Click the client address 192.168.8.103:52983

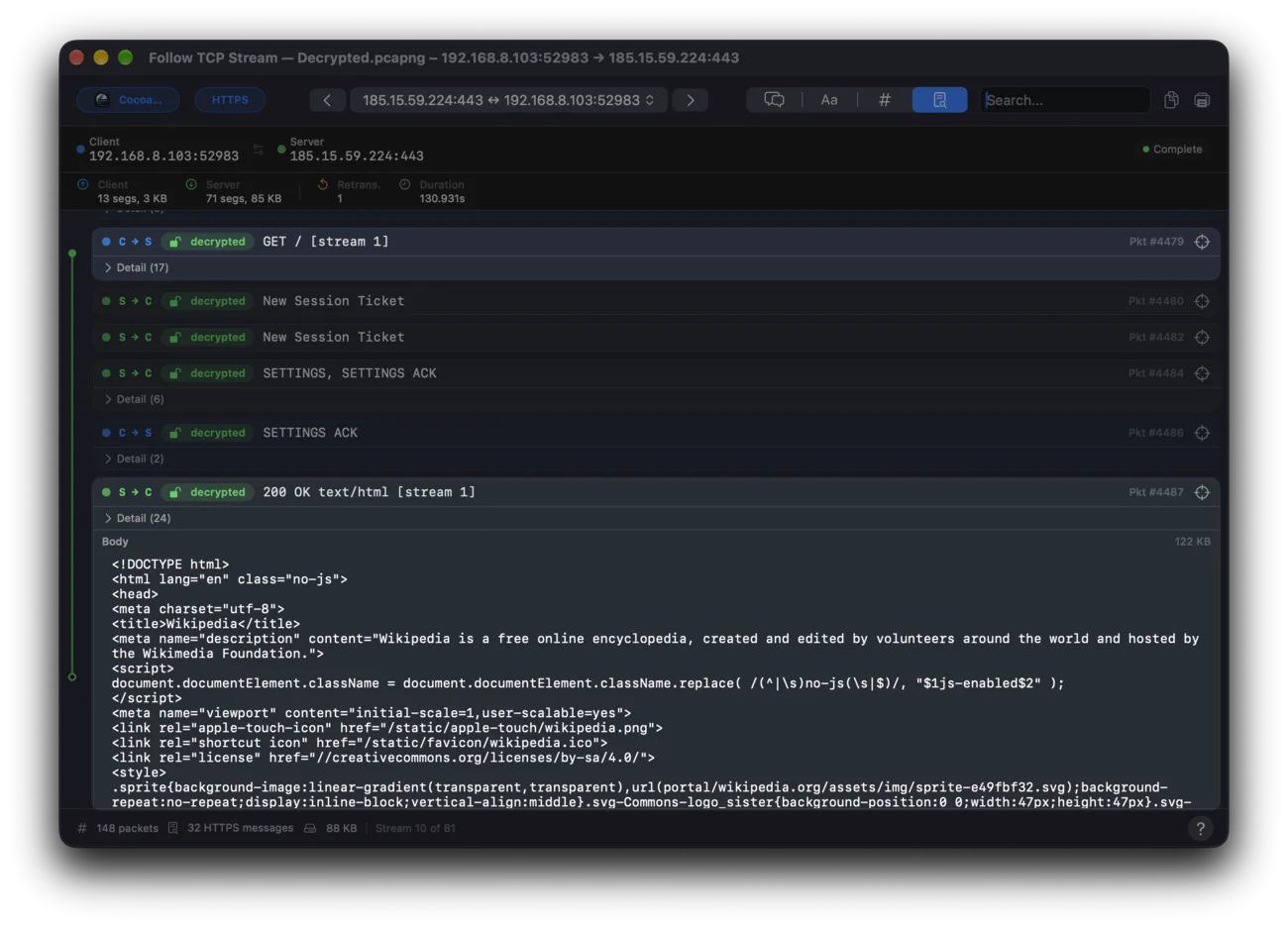(163, 155)
